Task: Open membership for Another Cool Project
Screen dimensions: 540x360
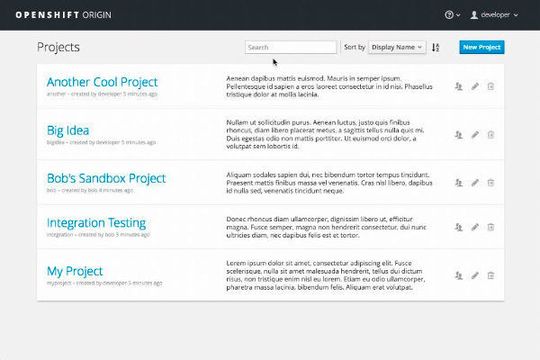Action: tap(458, 86)
